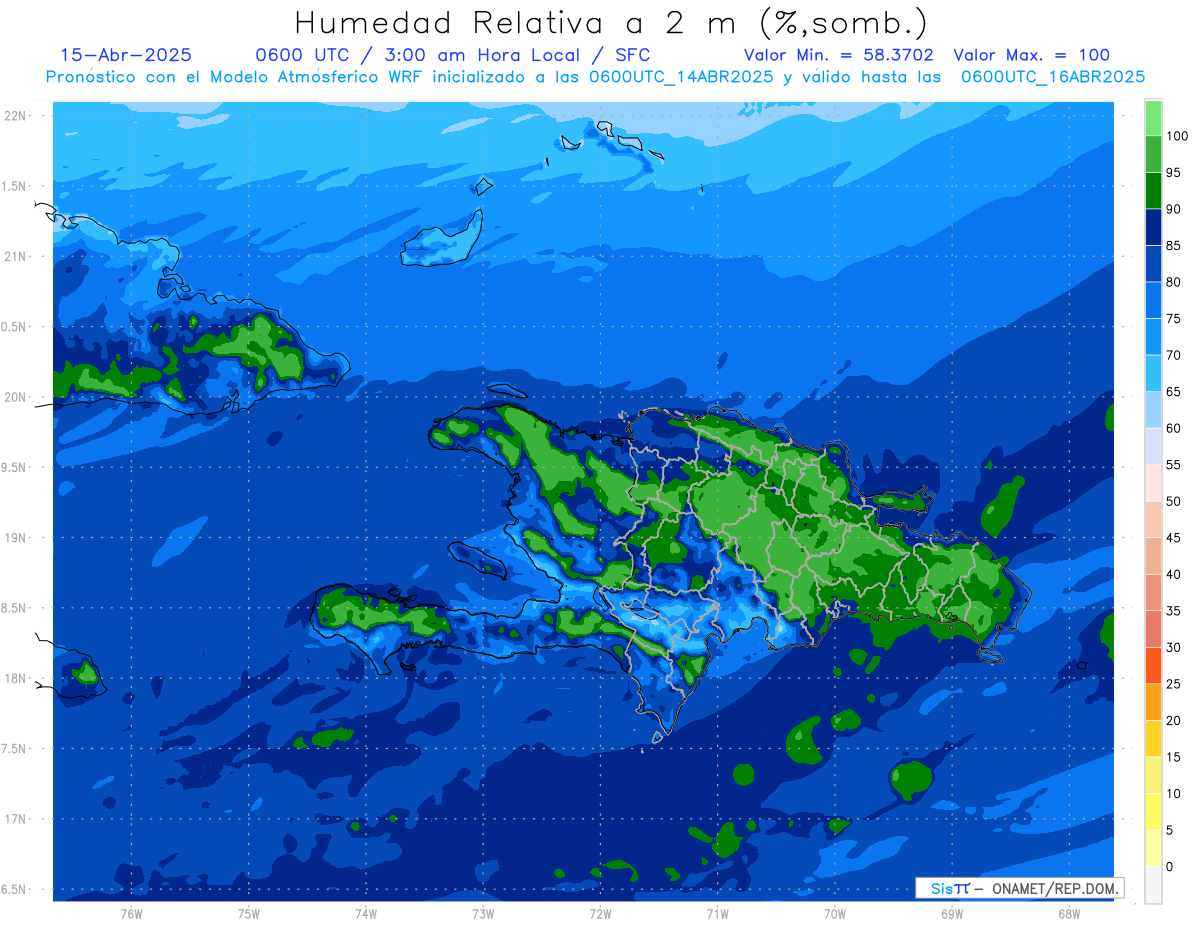Click the "69W" longitude label
Image resolution: width=1200 pixels, height=927 pixels.
(x=952, y=914)
